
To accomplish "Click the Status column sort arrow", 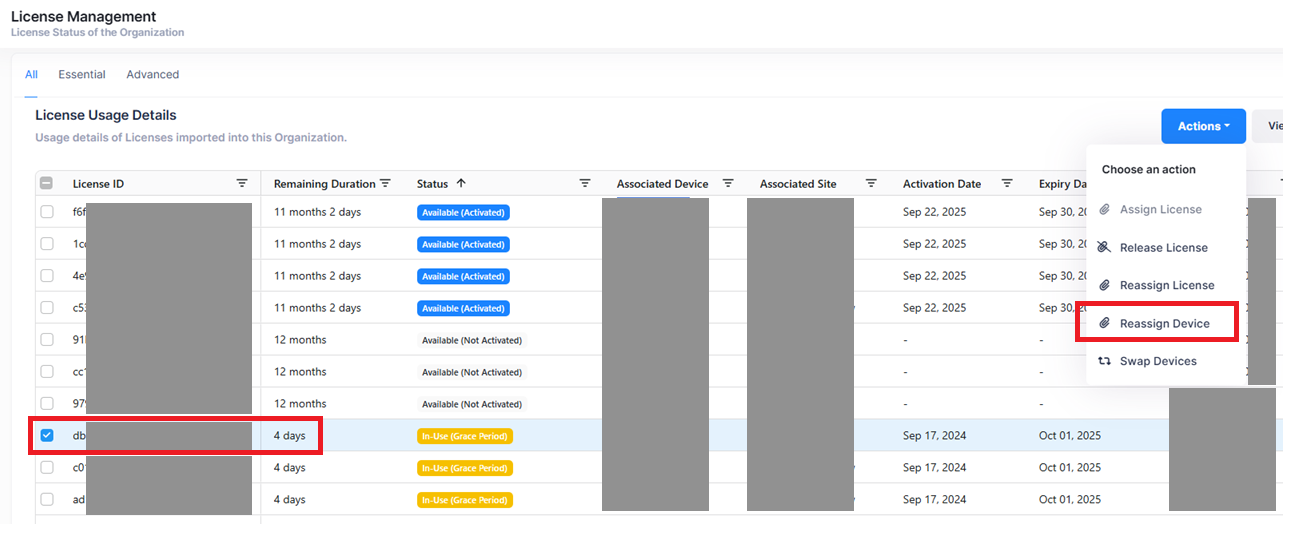I will point(461,184).
